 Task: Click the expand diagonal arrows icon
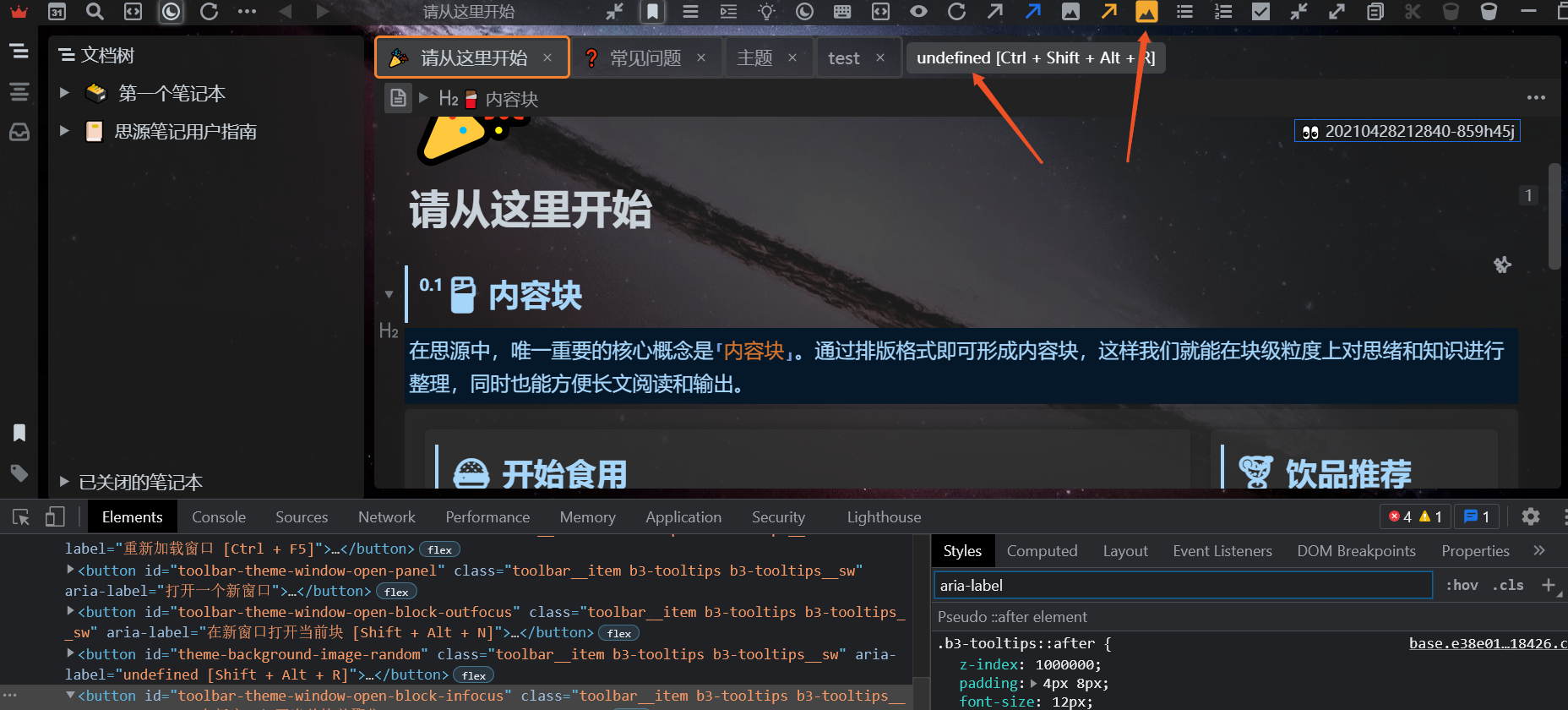point(1337,11)
